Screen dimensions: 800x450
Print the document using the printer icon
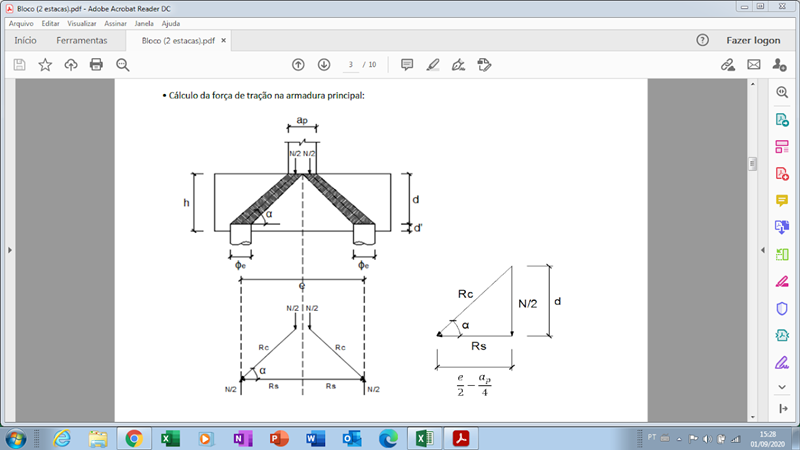(x=96, y=65)
